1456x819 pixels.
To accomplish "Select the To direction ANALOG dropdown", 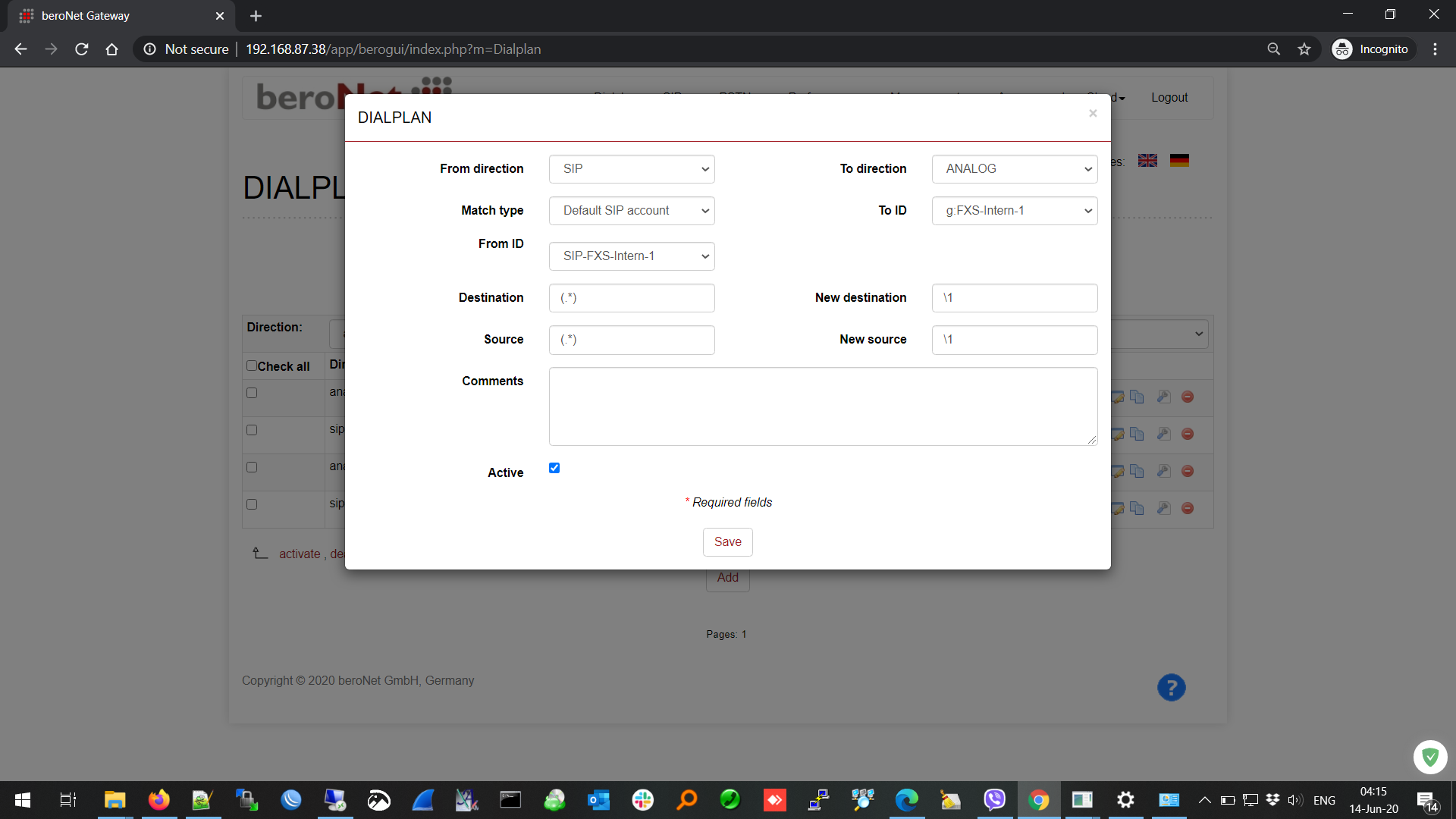I will click(x=1014, y=169).
